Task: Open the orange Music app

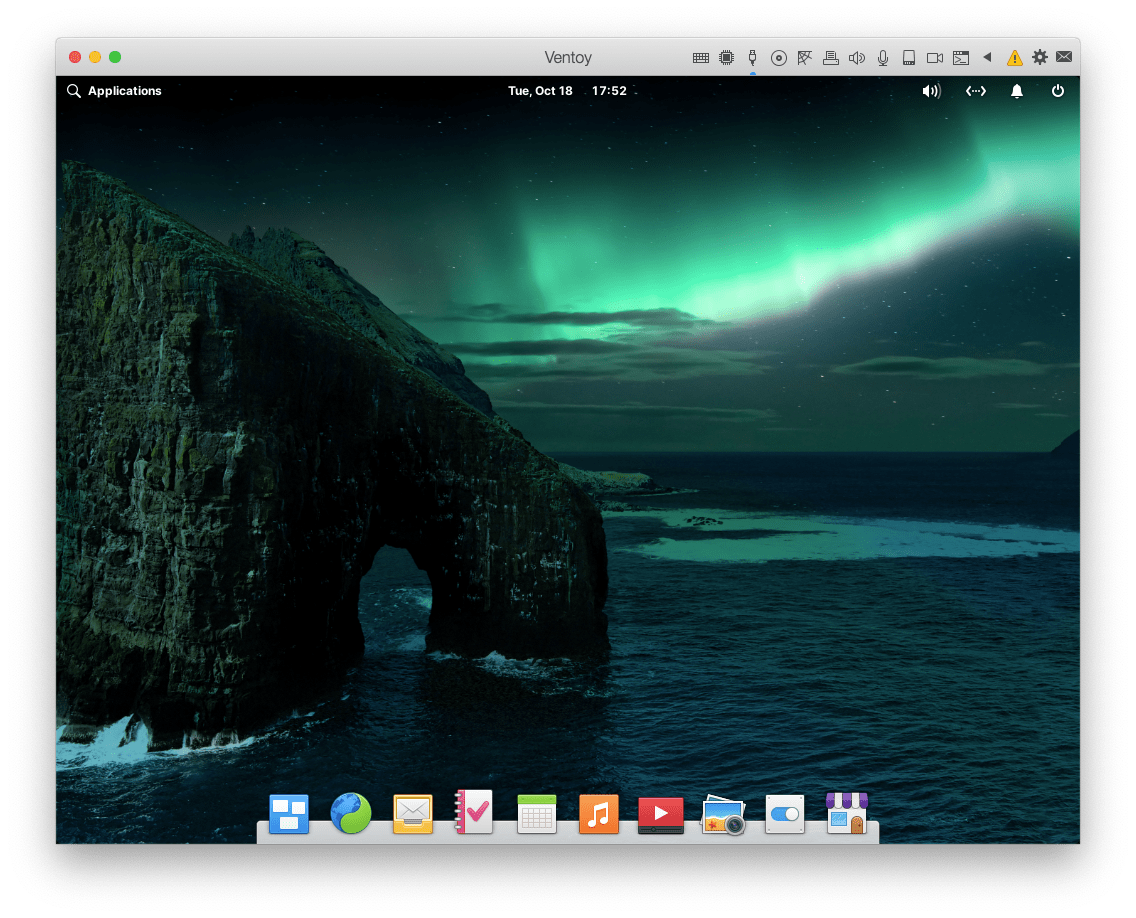Action: pyautogui.click(x=598, y=814)
